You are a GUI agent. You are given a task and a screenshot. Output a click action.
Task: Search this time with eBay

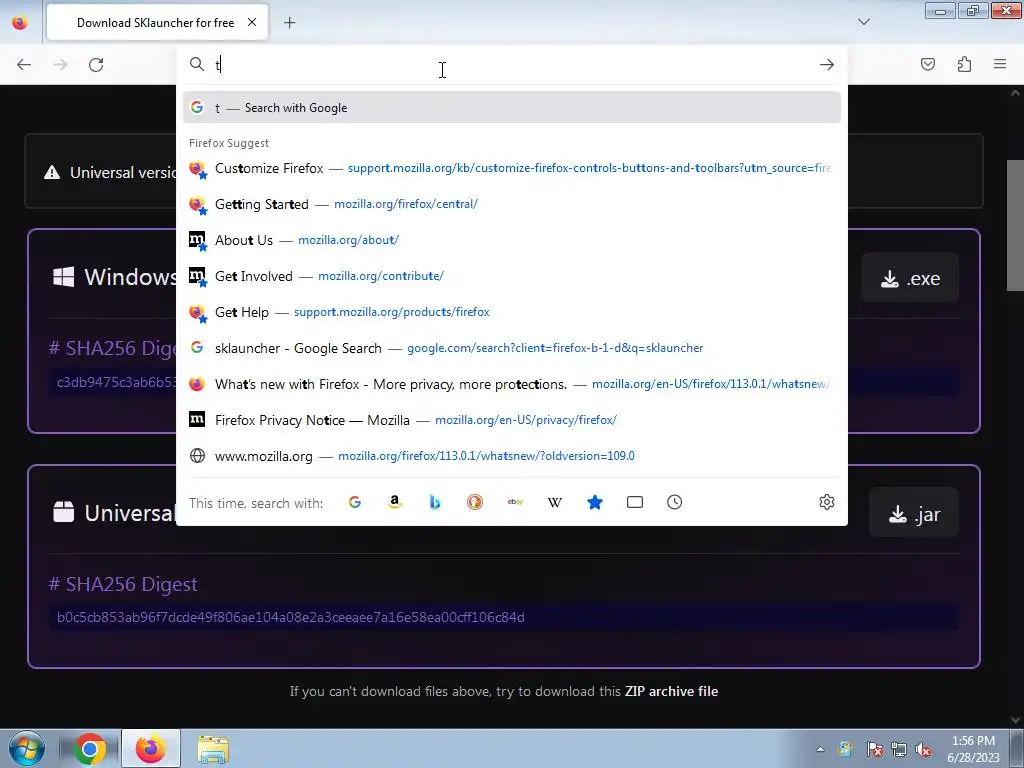(515, 502)
